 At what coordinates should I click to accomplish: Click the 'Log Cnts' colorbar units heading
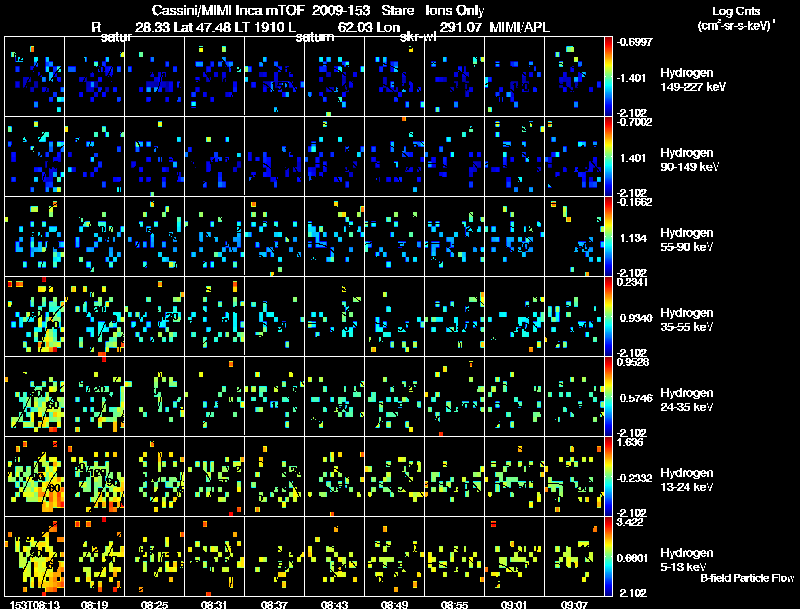click(736, 11)
